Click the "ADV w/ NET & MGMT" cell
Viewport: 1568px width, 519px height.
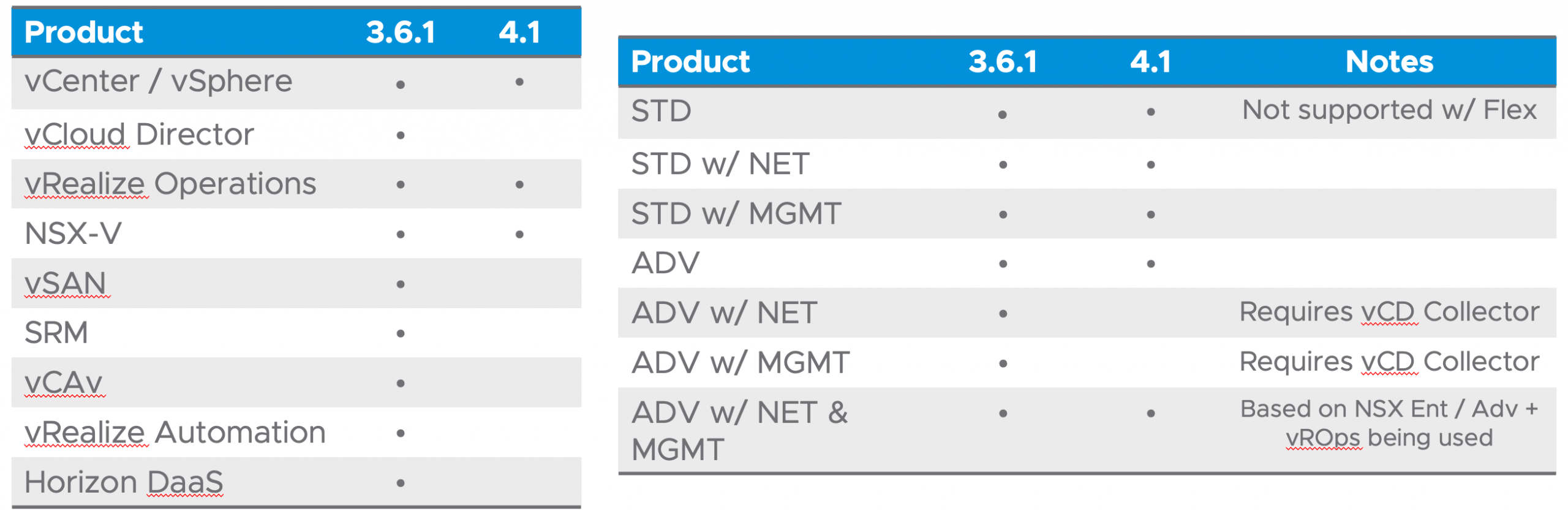click(739, 430)
